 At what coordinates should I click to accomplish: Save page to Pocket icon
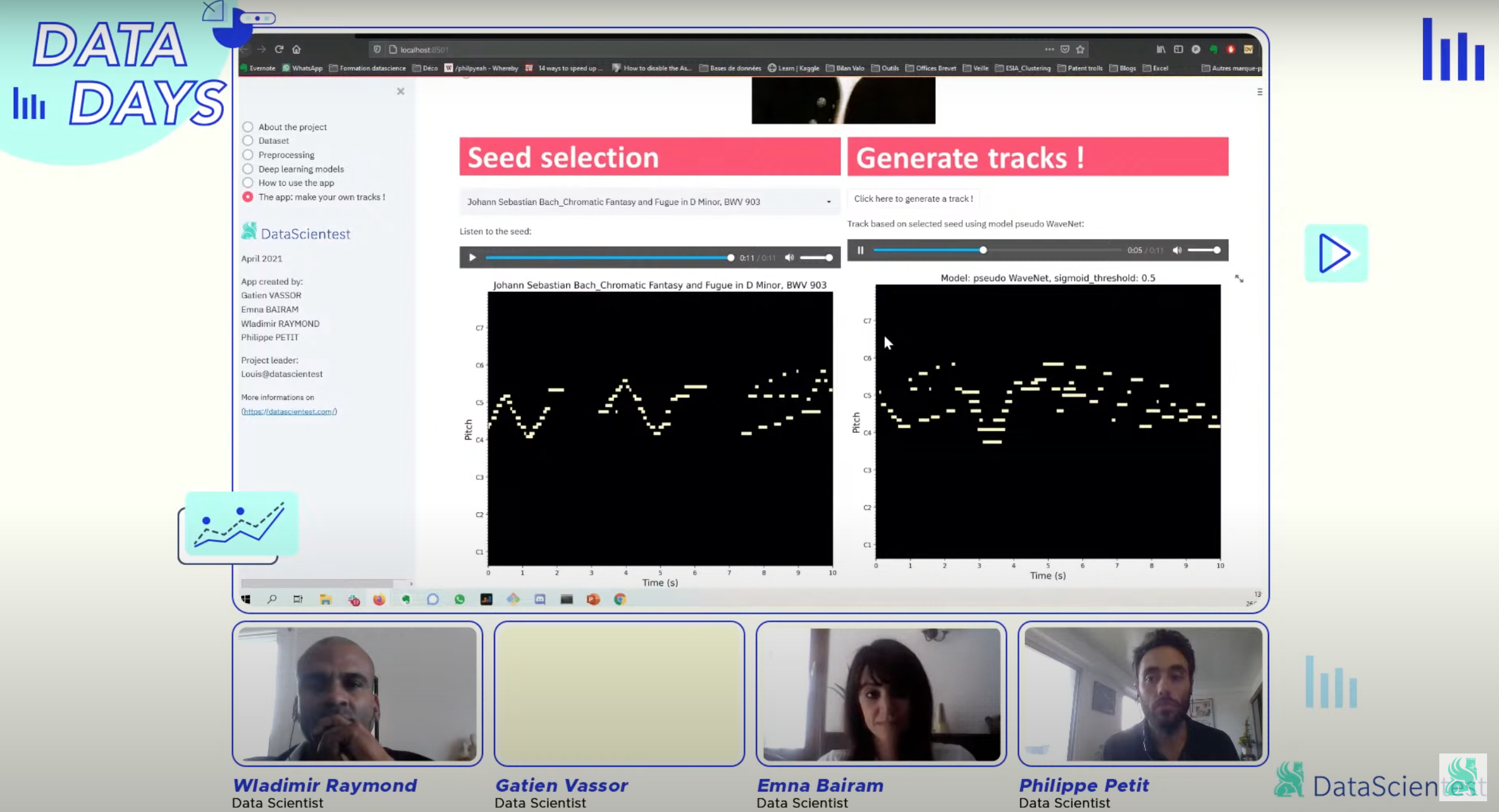pos(1065,49)
